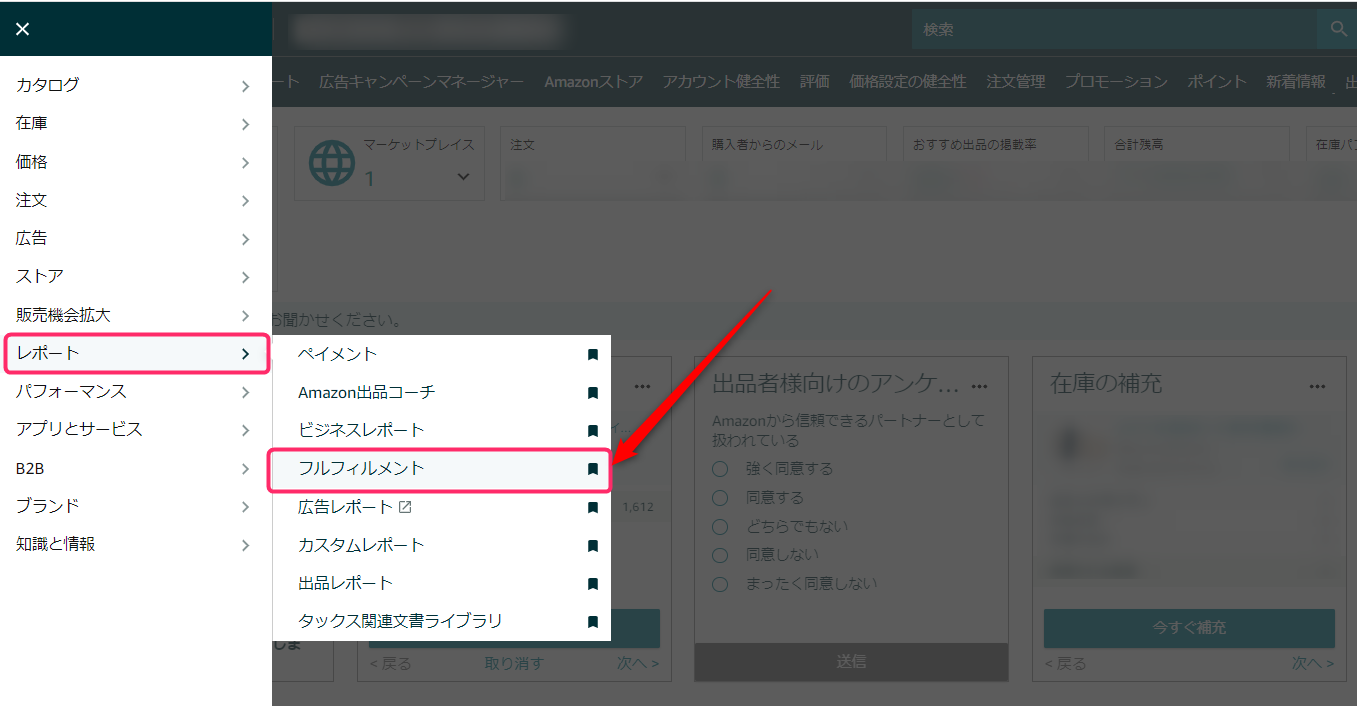Open 価格設定の健全性 in the top bar
The width and height of the screenshot is (1357, 706).
[908, 82]
